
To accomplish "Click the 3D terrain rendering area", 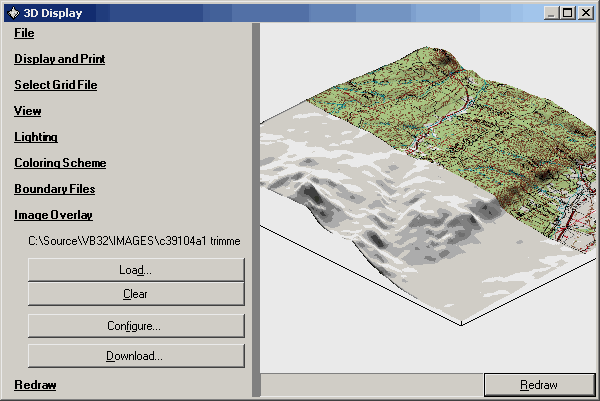I will (x=428, y=197).
